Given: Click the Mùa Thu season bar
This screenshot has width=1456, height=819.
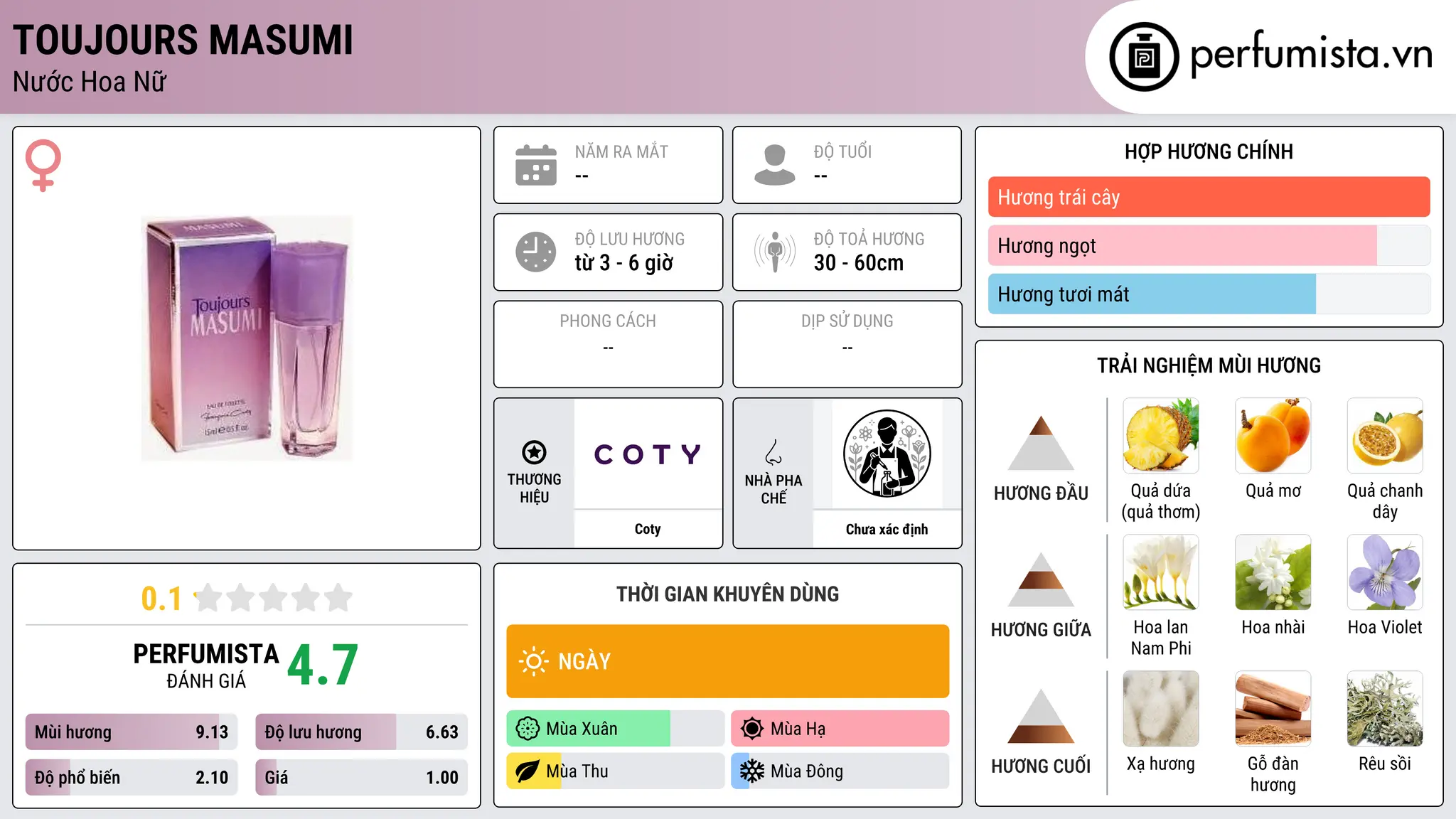Looking at the screenshot, I should (616, 771).
